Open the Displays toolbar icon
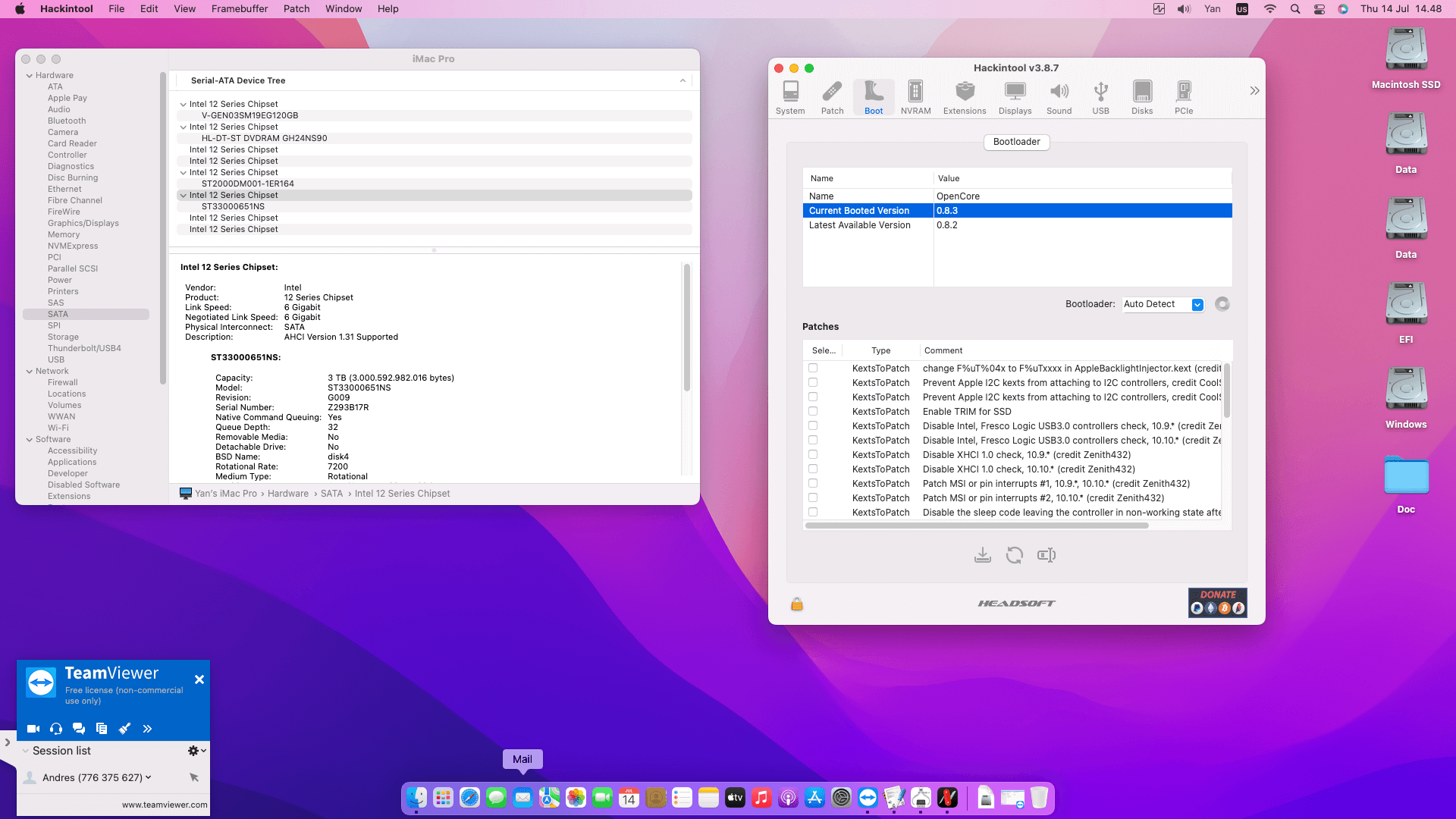The image size is (1456, 819). coord(1015,97)
